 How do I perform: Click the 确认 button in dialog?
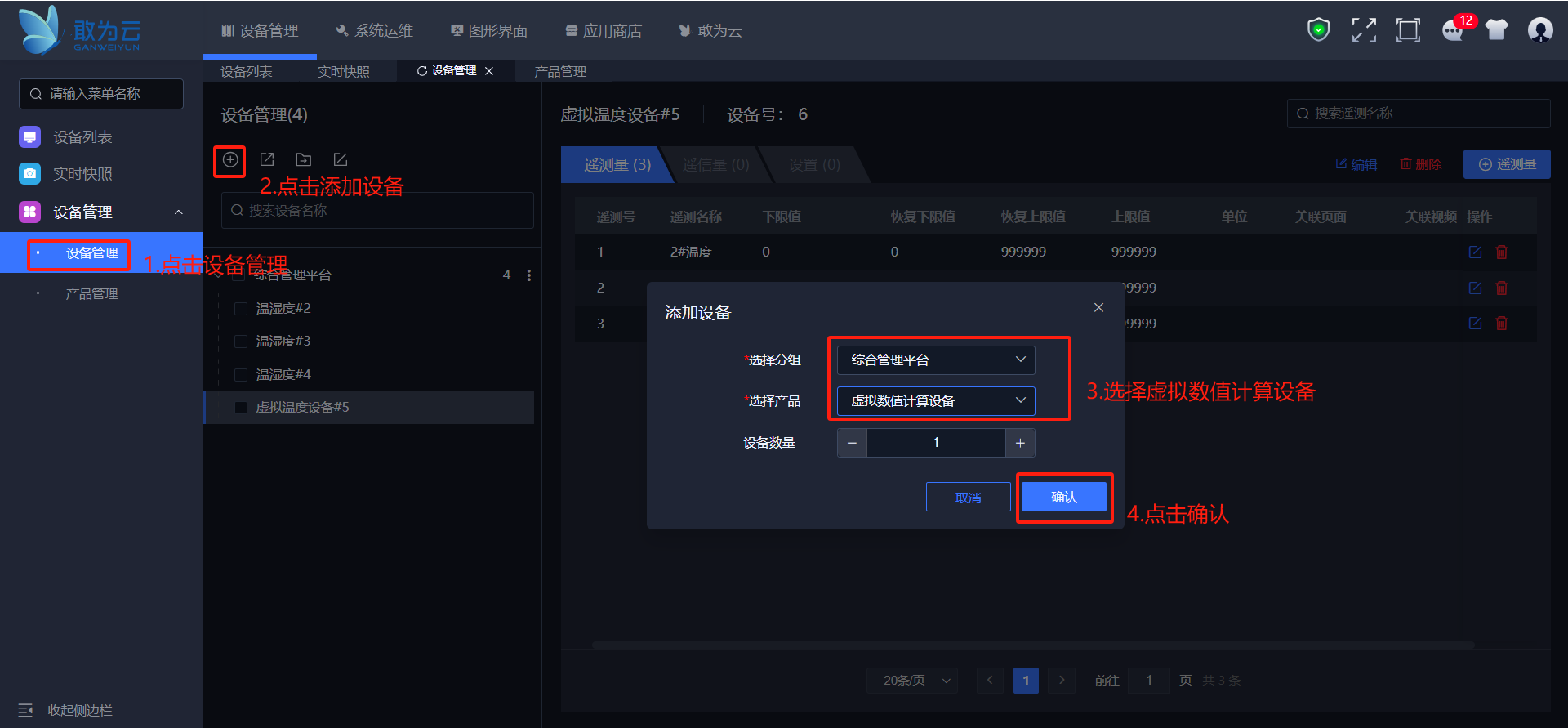point(1064,497)
